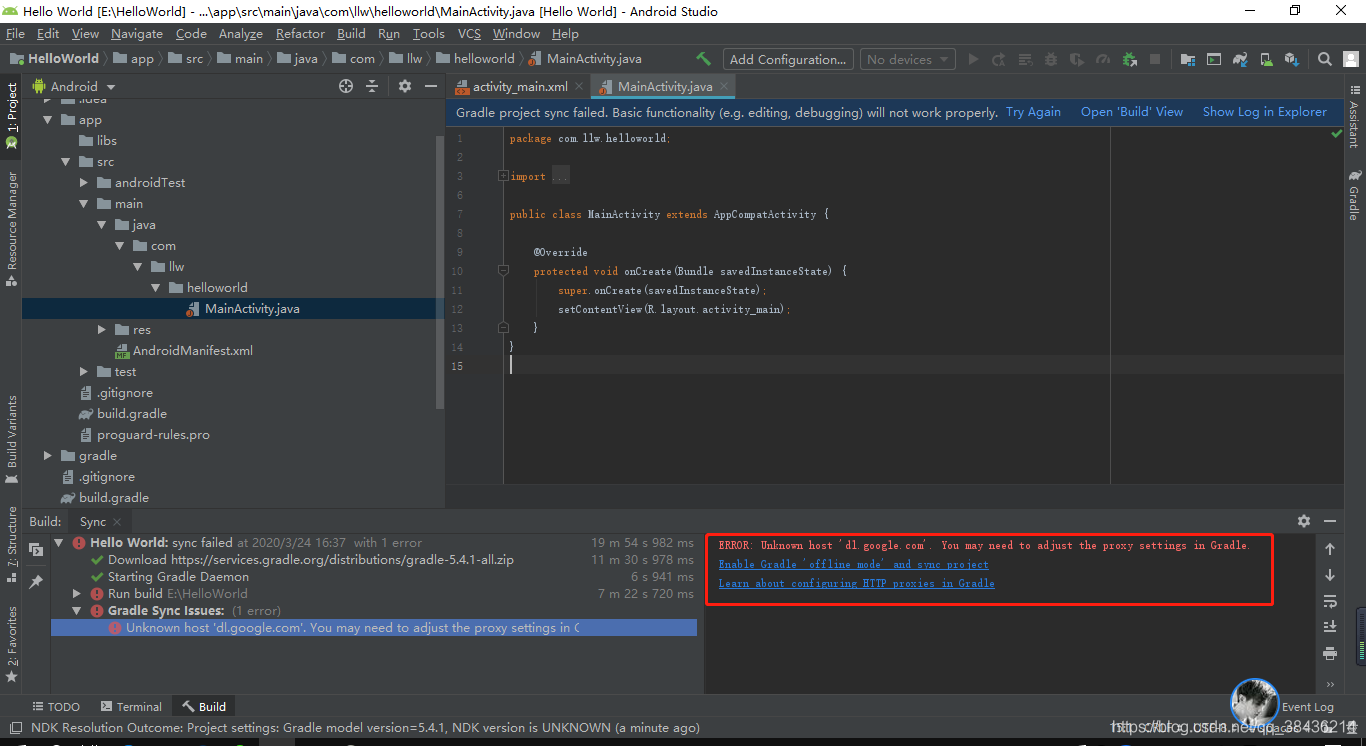Image resolution: width=1366 pixels, height=746 pixels.
Task: Click Learn about configuring HTTP proxies link
Action: tap(856, 583)
